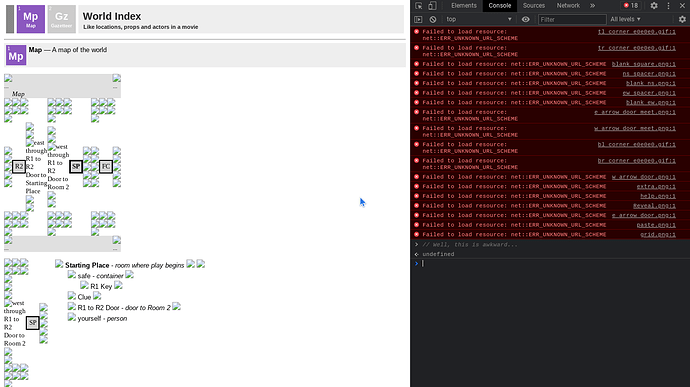
Task: Clear the console with the clear icon
Action: (433, 19)
